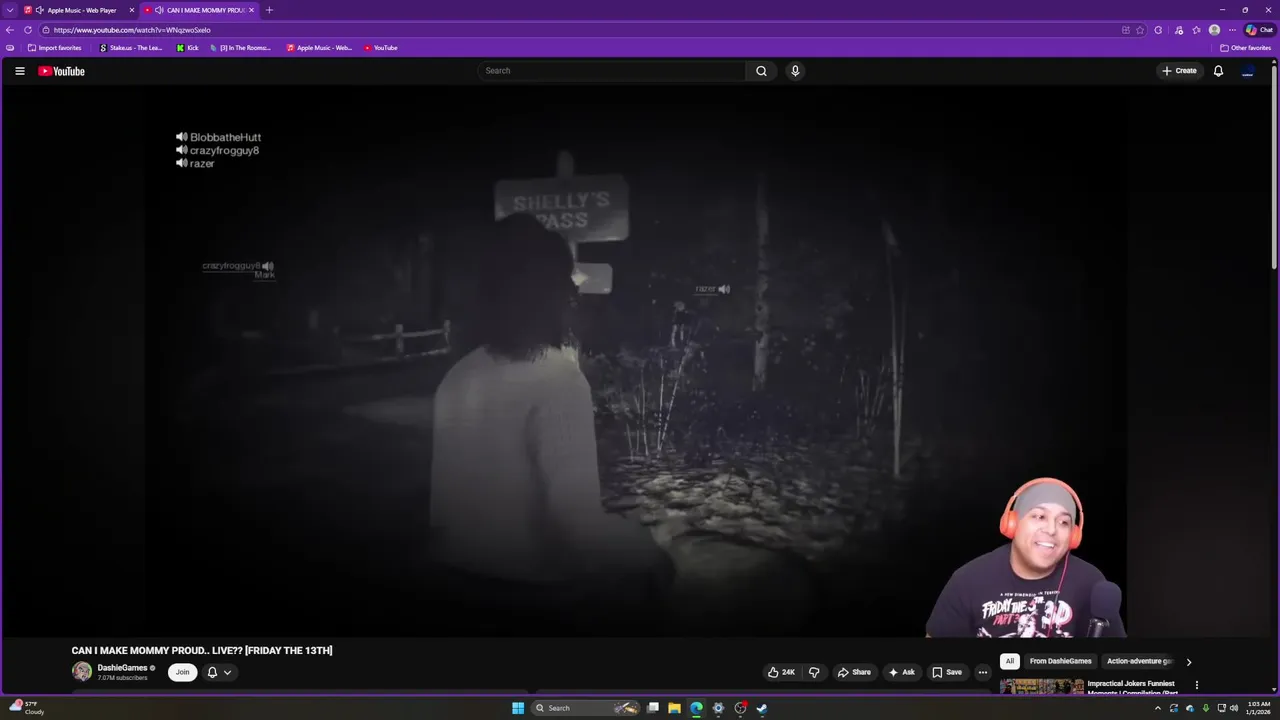The width and height of the screenshot is (1280, 720).
Task: Add this page to favorites star
Action: pos(1140,30)
